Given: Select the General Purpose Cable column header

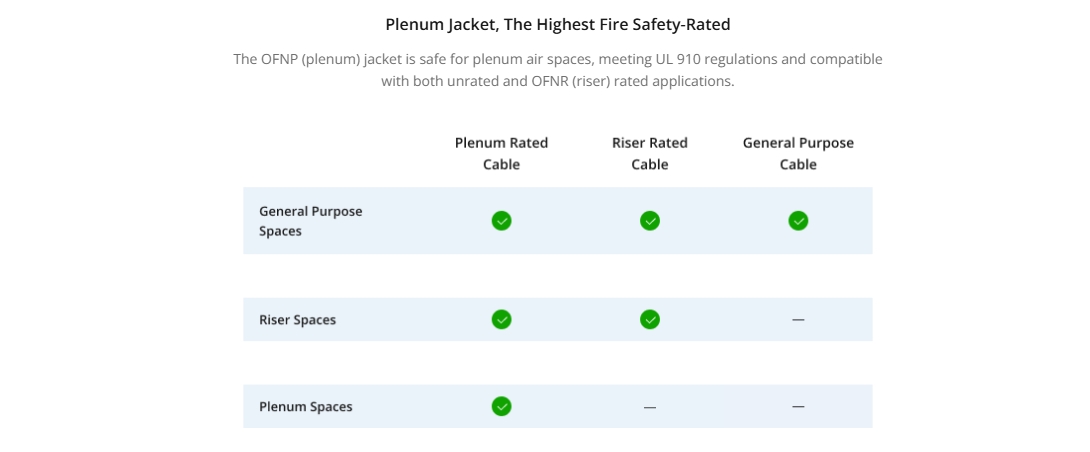Looking at the screenshot, I should 798,154.
